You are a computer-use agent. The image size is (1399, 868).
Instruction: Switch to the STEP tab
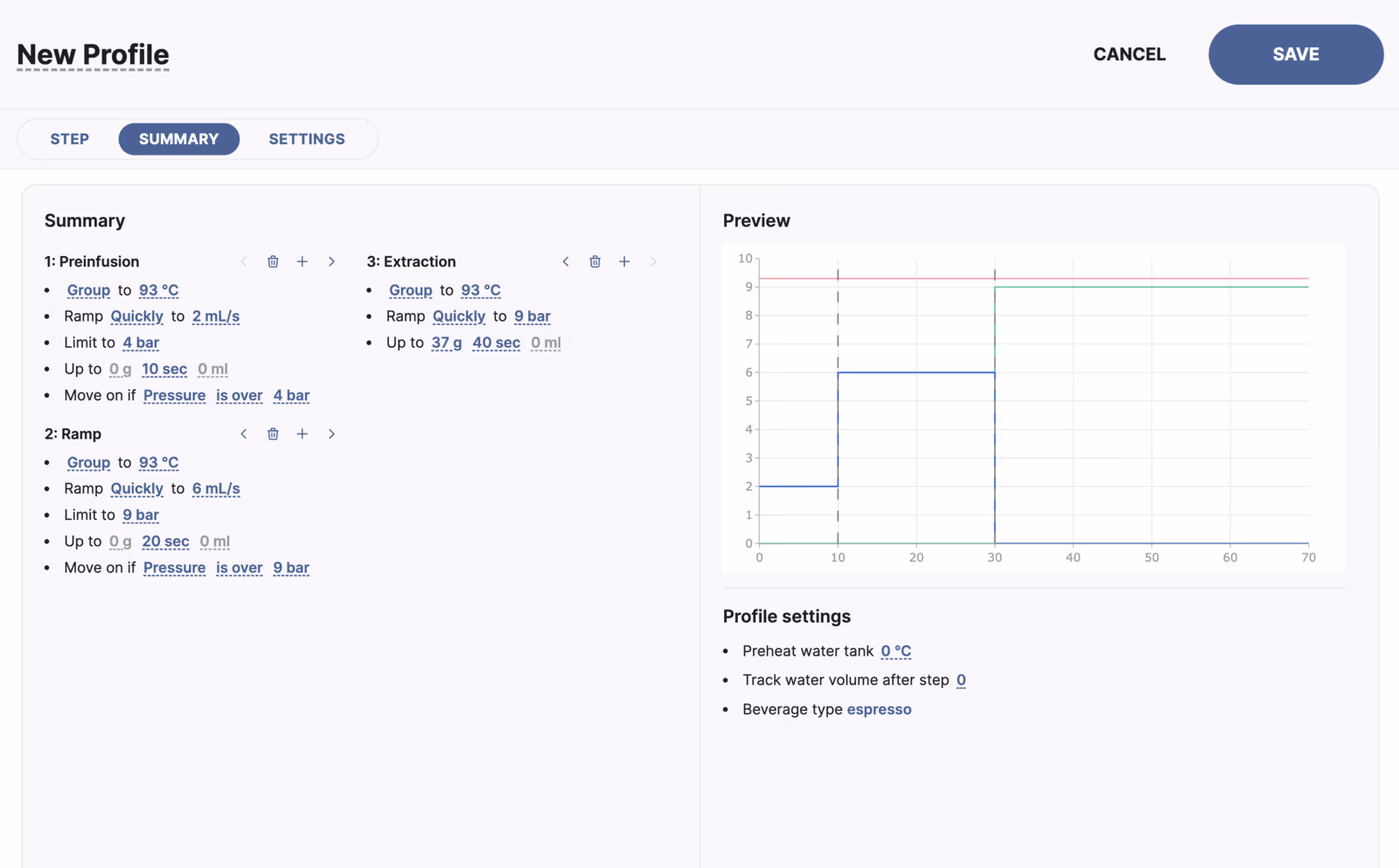pos(70,139)
